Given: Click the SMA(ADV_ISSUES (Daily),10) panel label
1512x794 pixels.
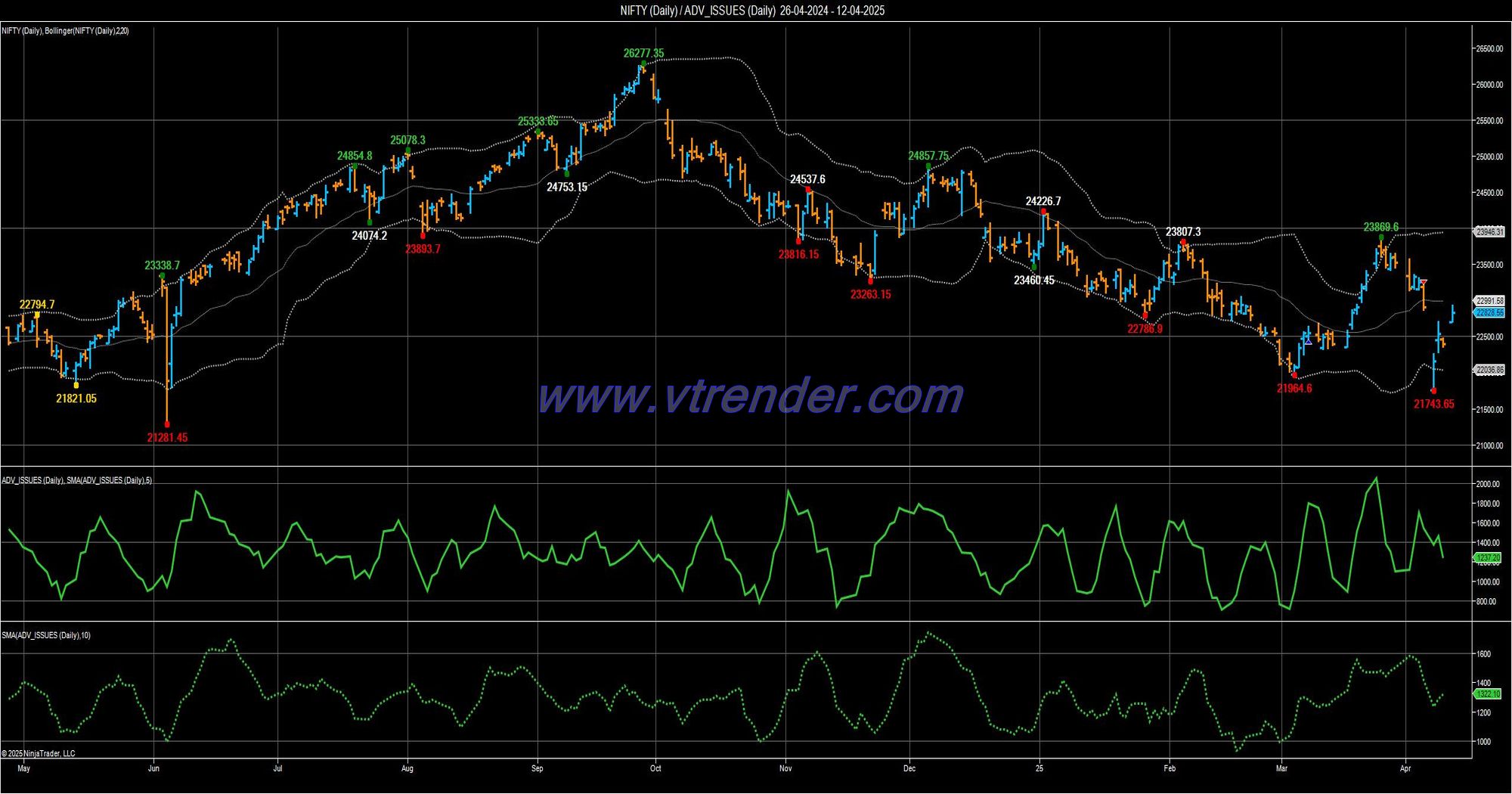Looking at the screenshot, I should click(x=46, y=635).
